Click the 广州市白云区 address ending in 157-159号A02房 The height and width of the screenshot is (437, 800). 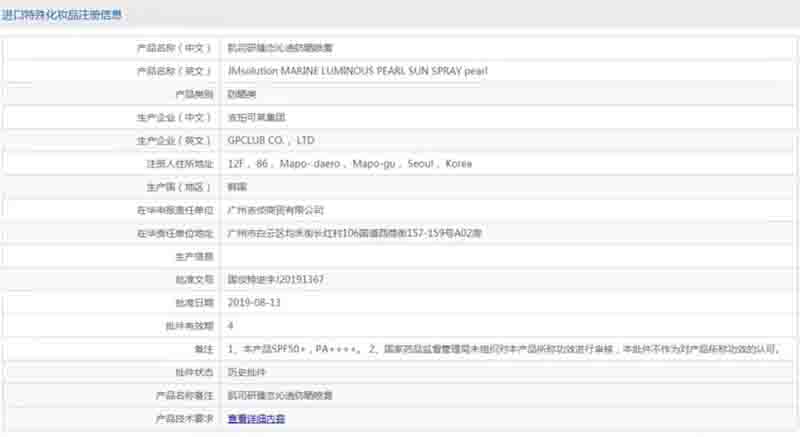click(355, 233)
